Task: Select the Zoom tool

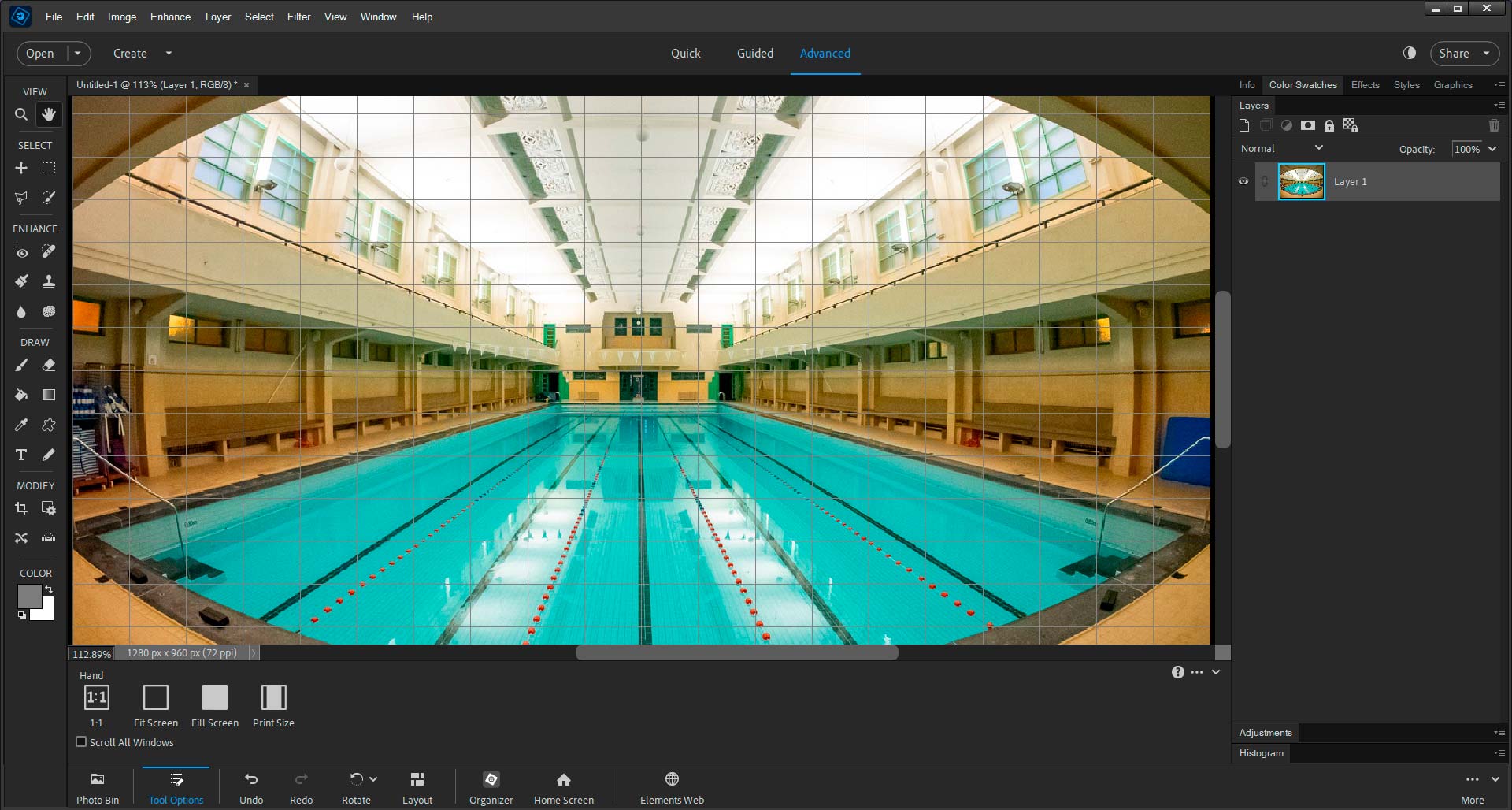Action: (x=21, y=115)
